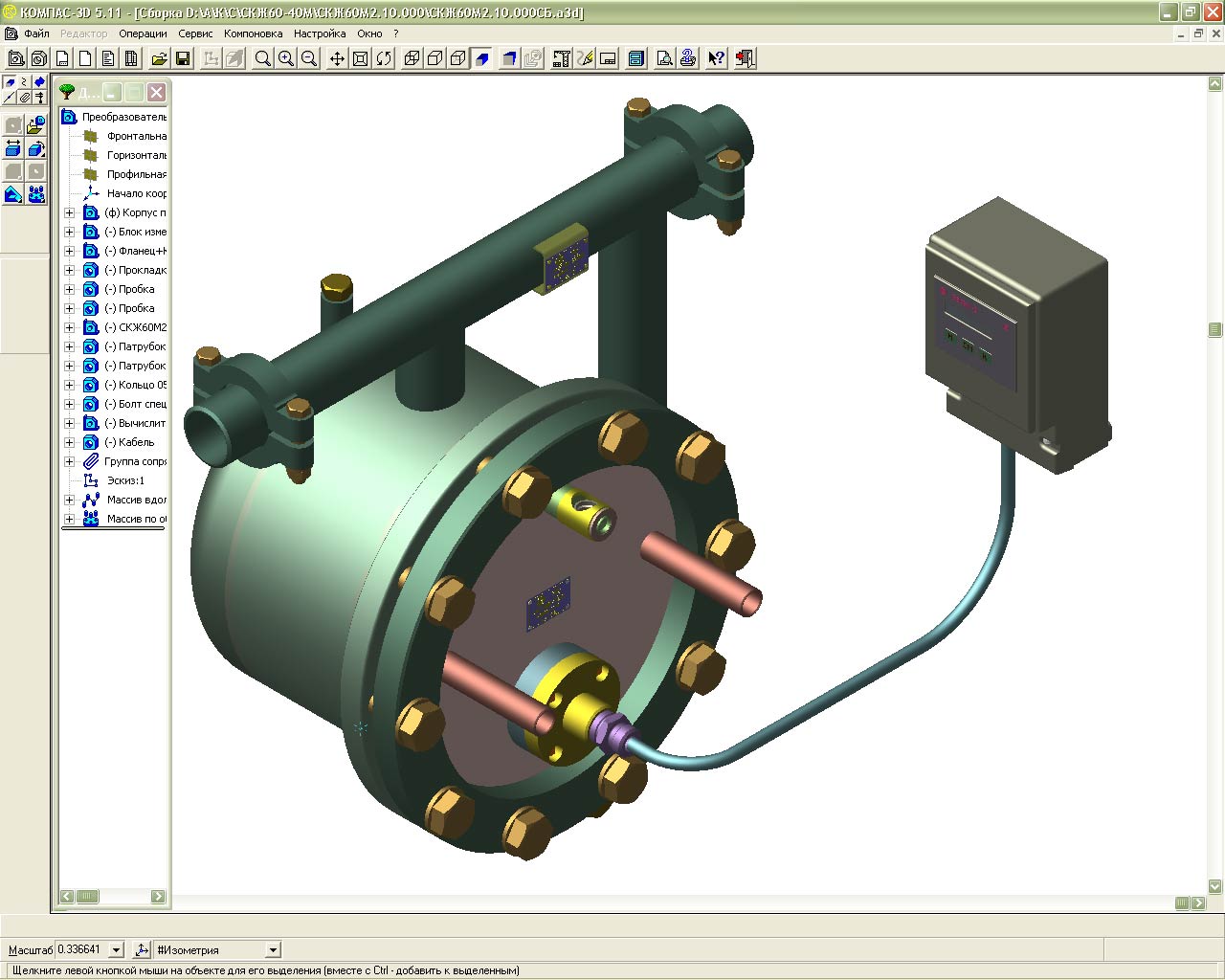Screen dimensions: 1225x980
Task: Select Профильная plane in the tree
Action: click(136, 174)
